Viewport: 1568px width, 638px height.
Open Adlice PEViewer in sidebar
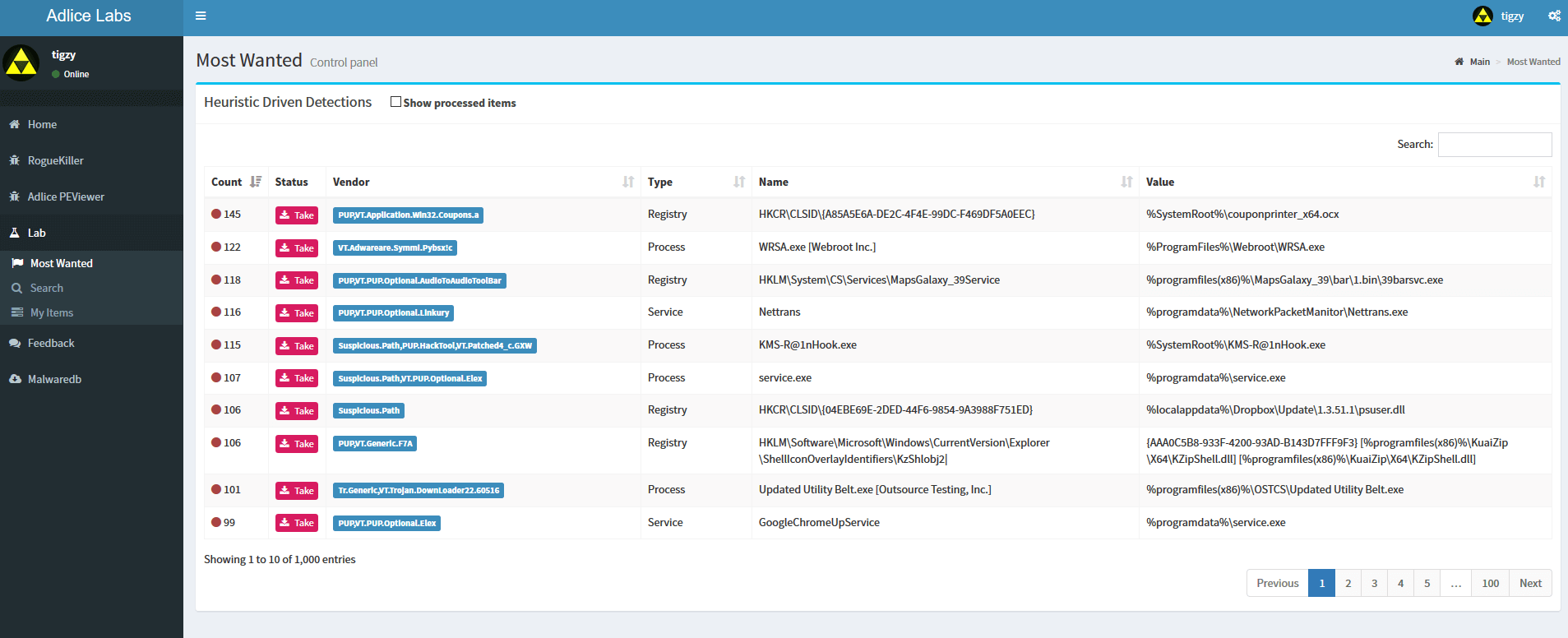pos(66,196)
